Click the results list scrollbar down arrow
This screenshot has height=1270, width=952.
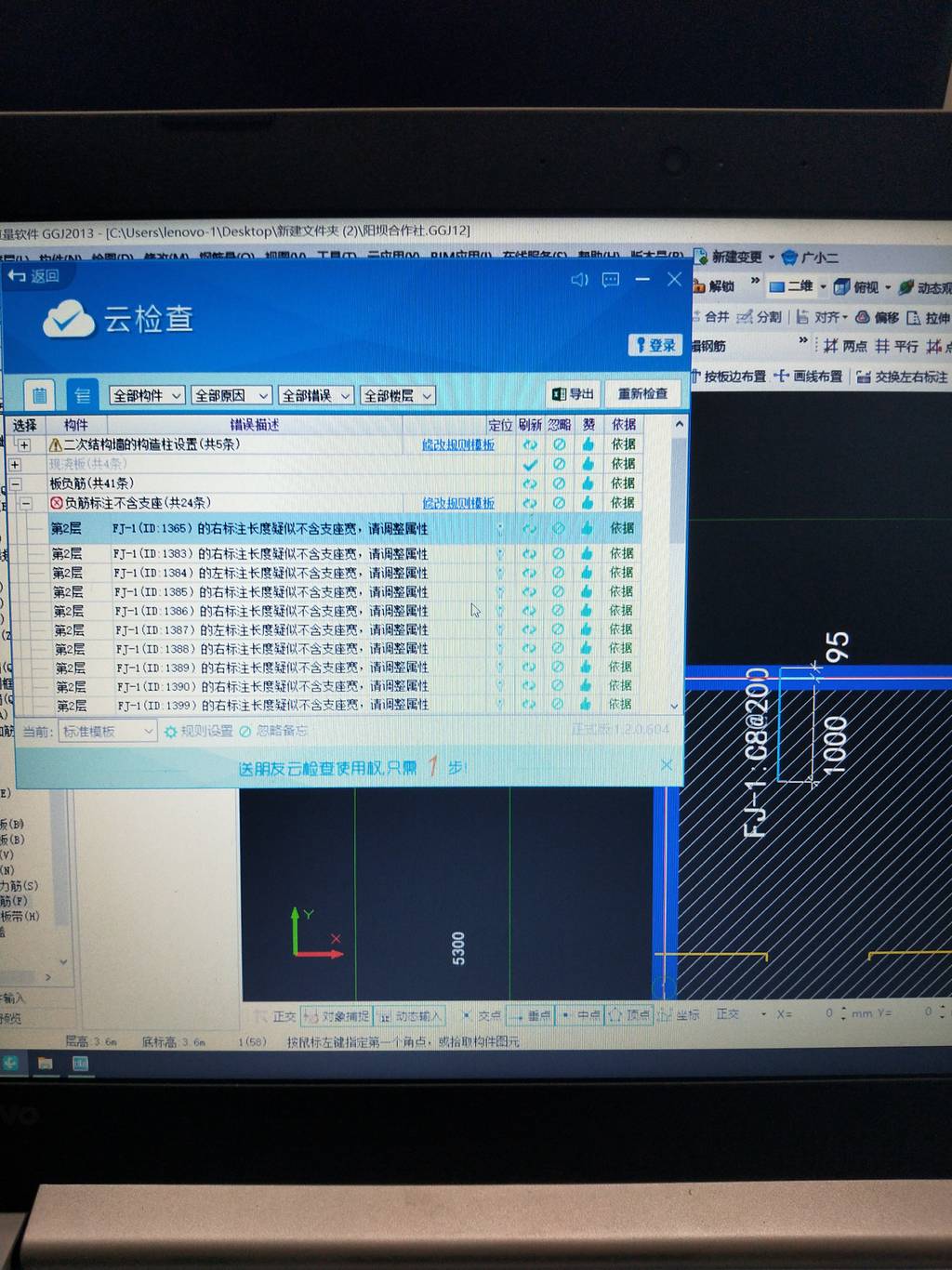coord(675,707)
